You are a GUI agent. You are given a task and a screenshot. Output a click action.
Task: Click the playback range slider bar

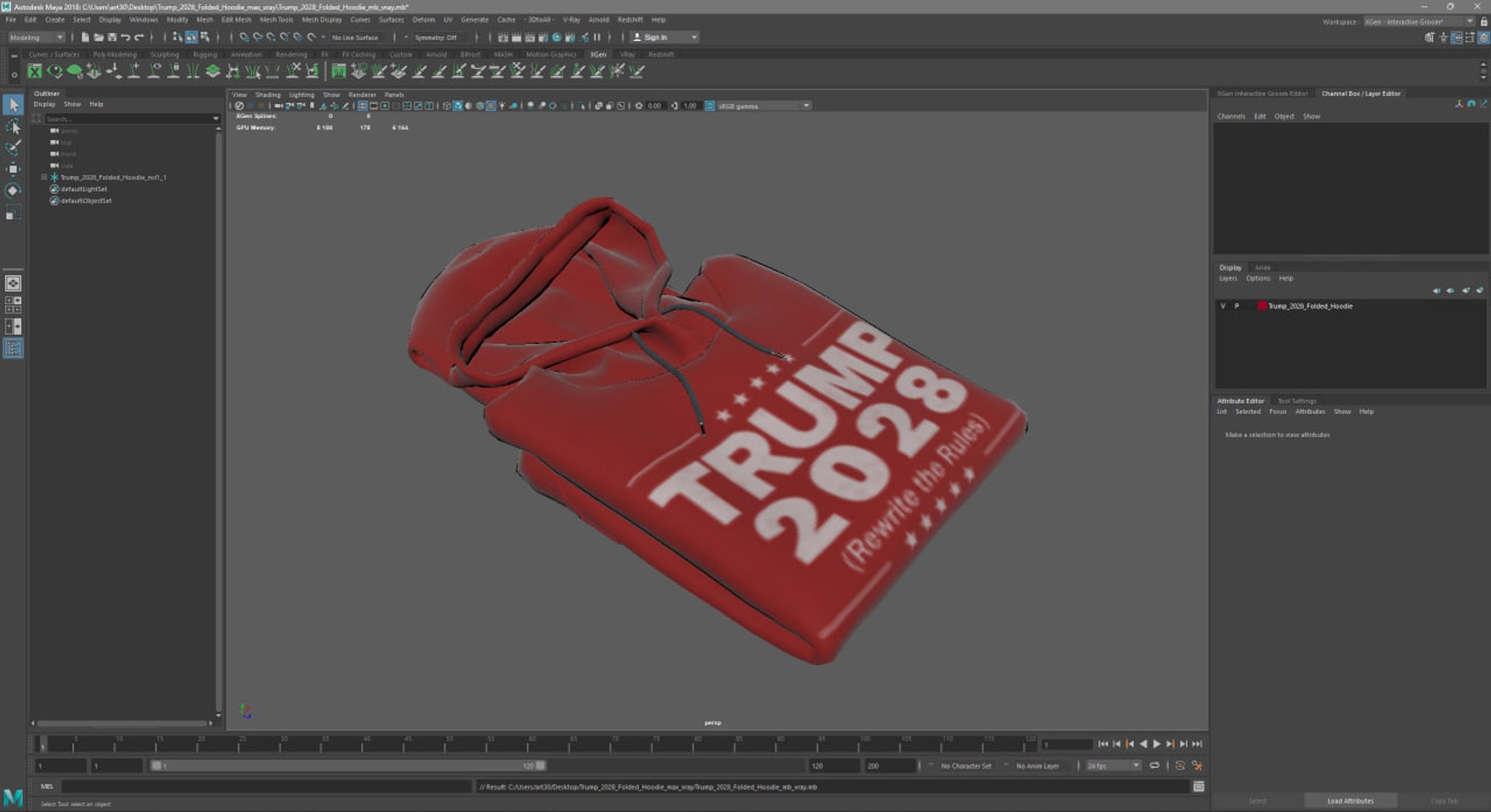[x=348, y=765]
